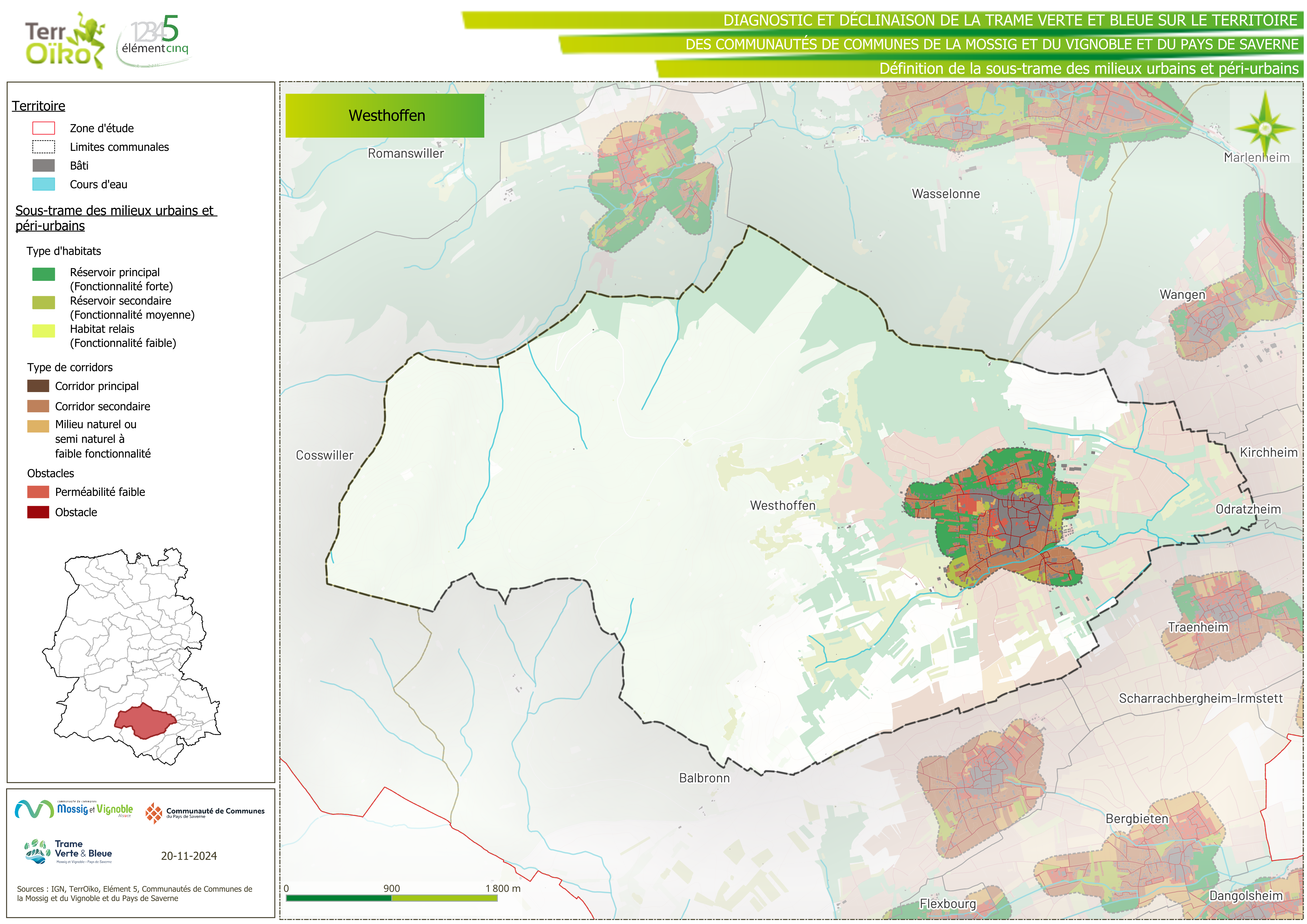This screenshot has height=924, width=1307.
Task: Click the Cours d'eau blue swatch
Action: click(x=43, y=184)
